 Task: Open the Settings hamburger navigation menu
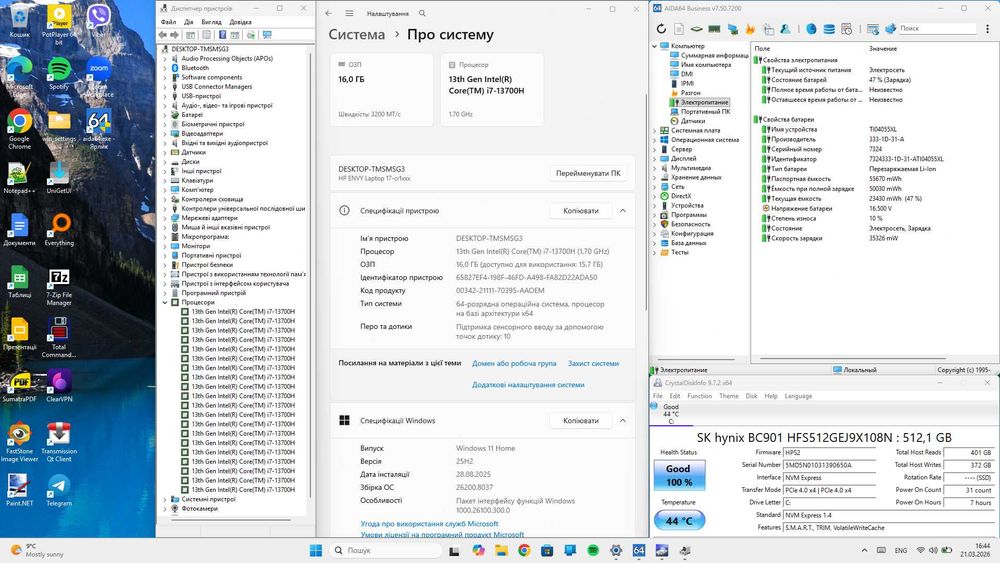click(349, 13)
